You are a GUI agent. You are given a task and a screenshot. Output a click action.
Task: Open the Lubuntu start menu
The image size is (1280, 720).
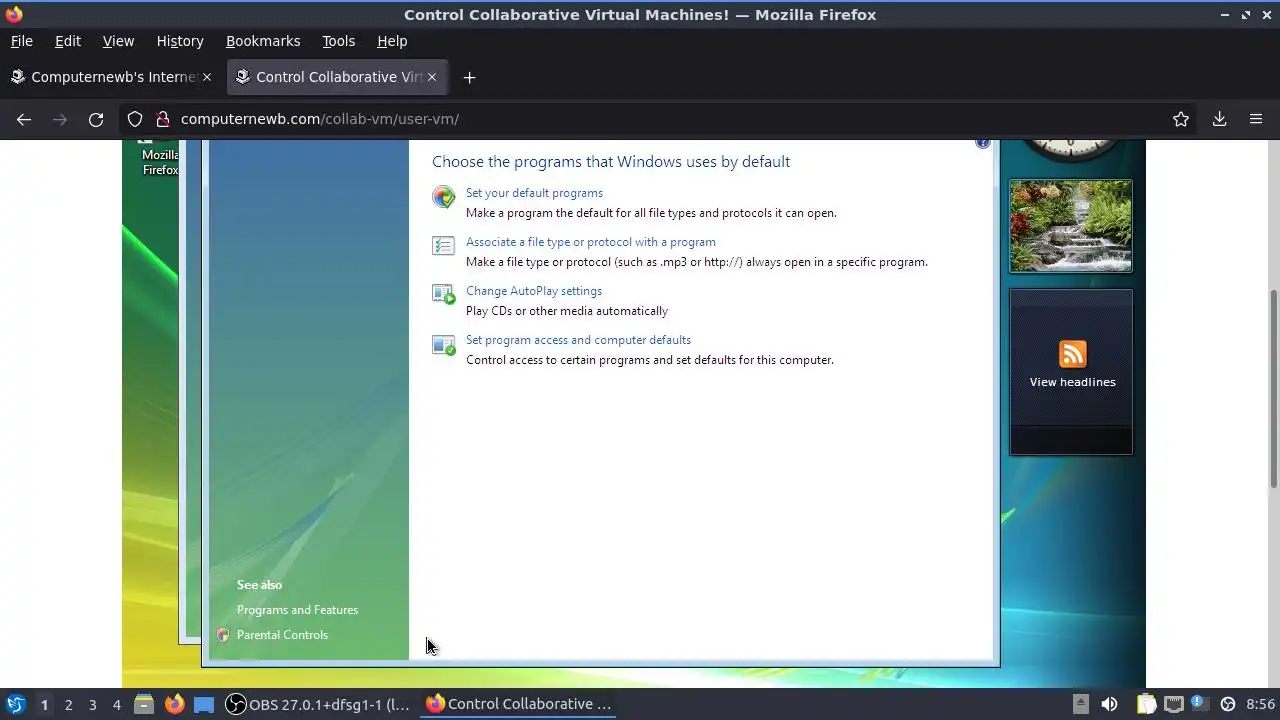(x=15, y=704)
